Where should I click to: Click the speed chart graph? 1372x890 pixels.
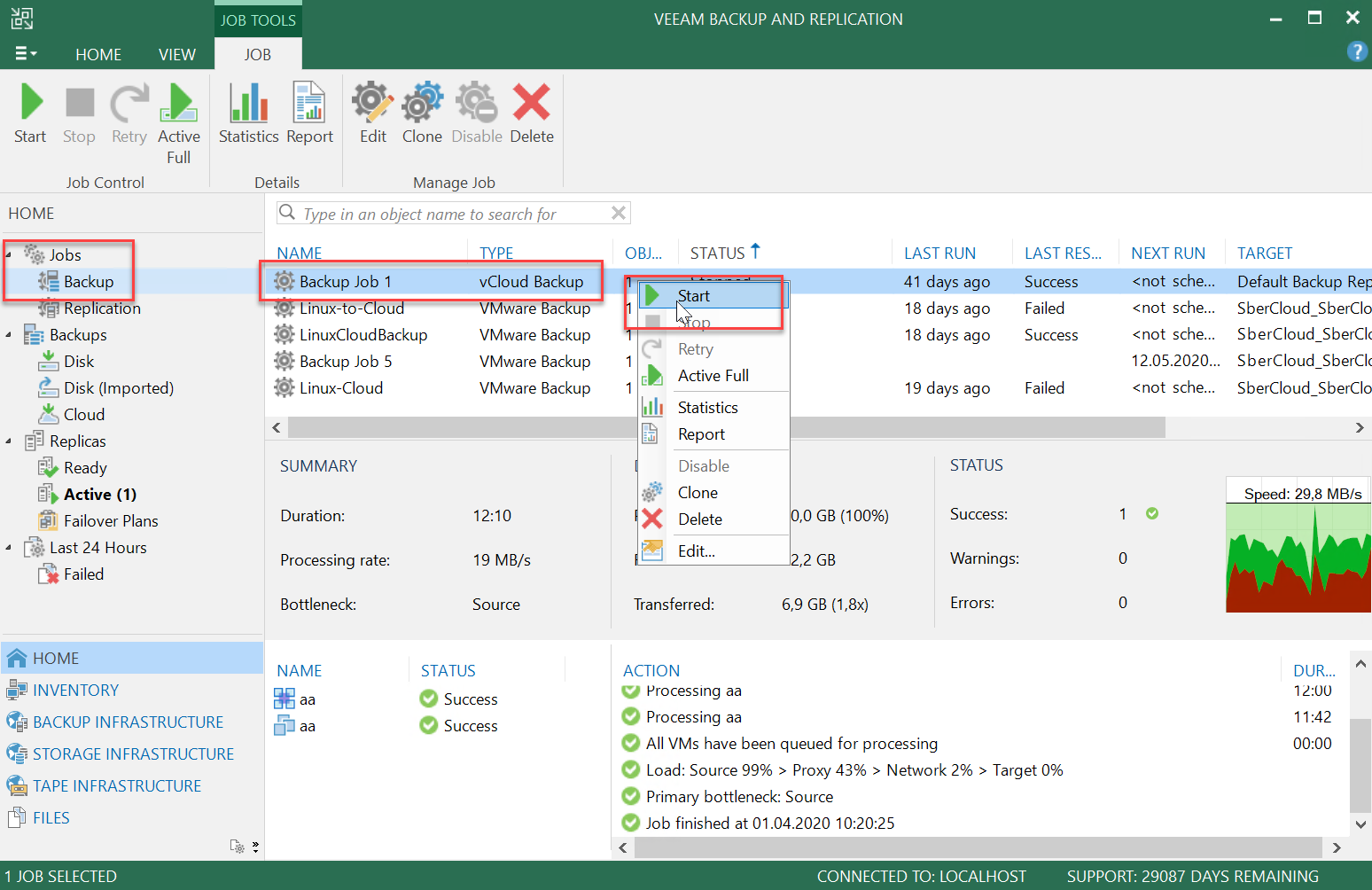(1298, 545)
